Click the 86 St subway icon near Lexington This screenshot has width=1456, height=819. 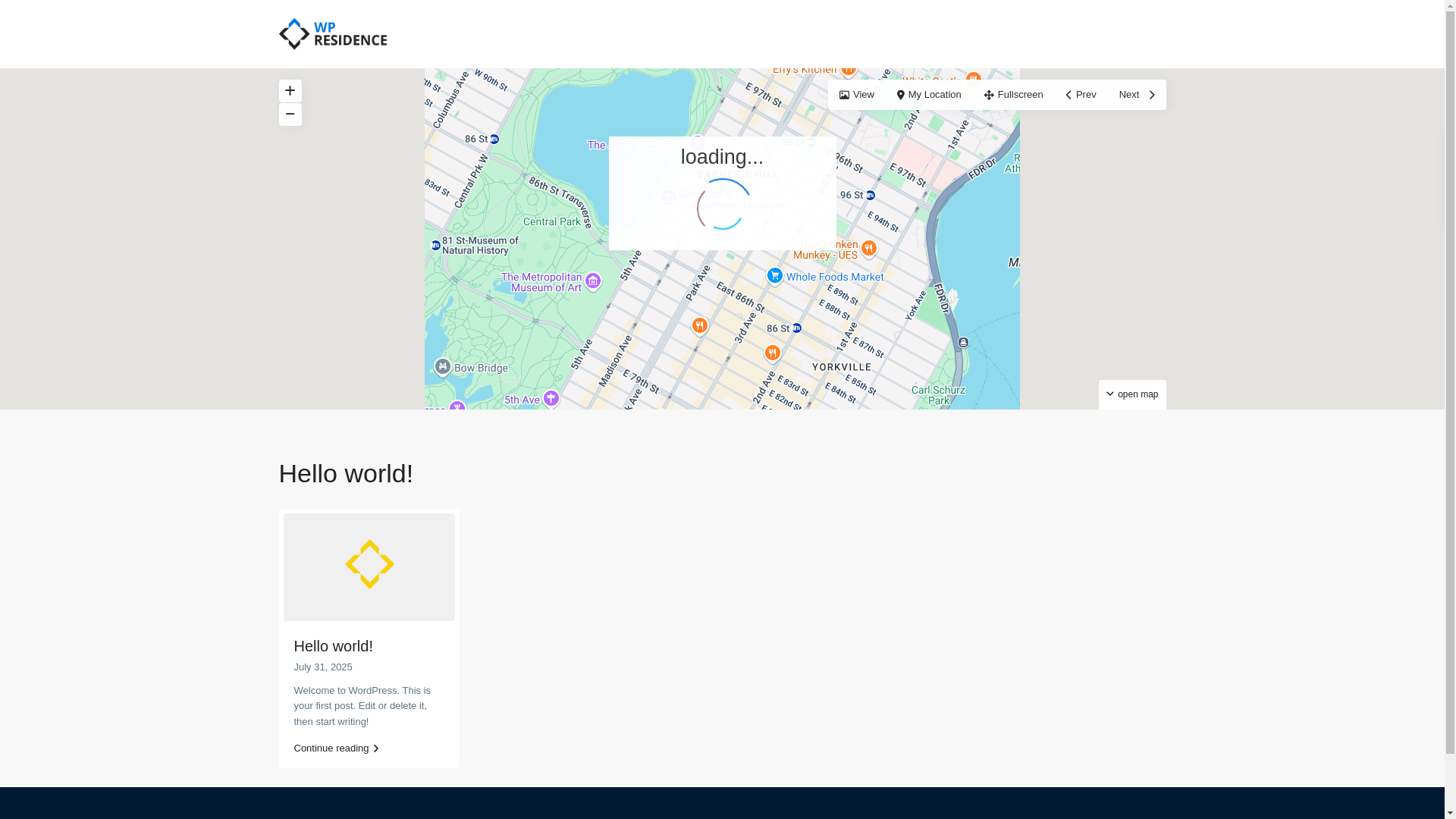pos(796,328)
